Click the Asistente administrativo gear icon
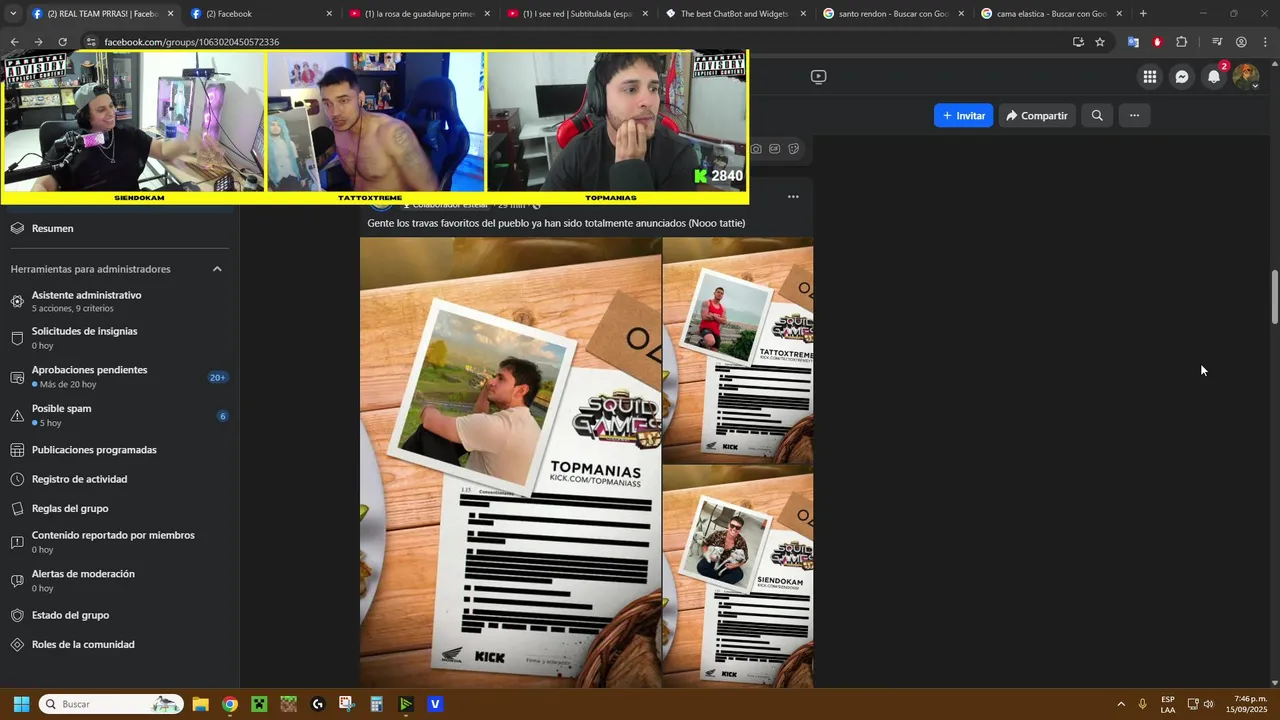This screenshot has width=1280, height=720. point(17,301)
